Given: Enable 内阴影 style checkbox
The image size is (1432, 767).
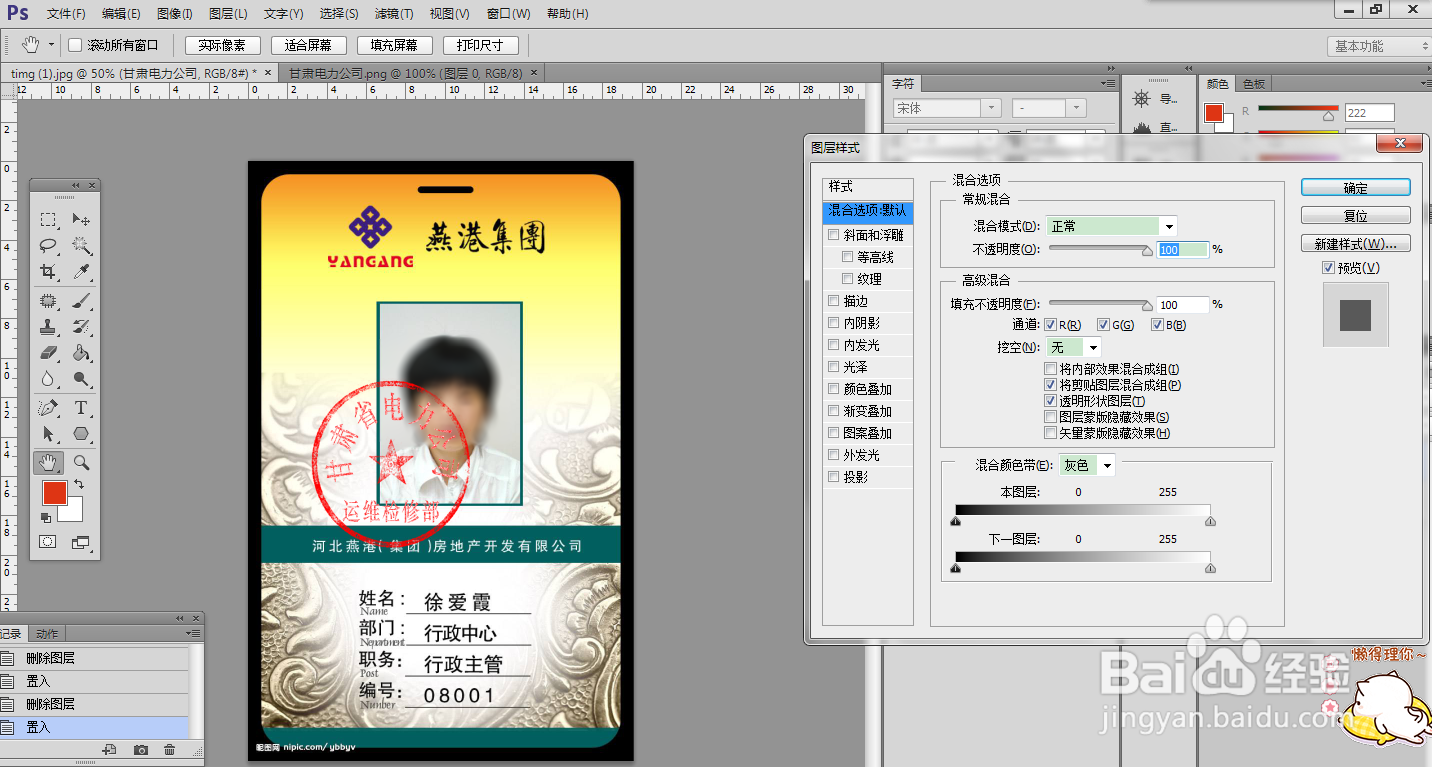Looking at the screenshot, I should click(x=834, y=323).
